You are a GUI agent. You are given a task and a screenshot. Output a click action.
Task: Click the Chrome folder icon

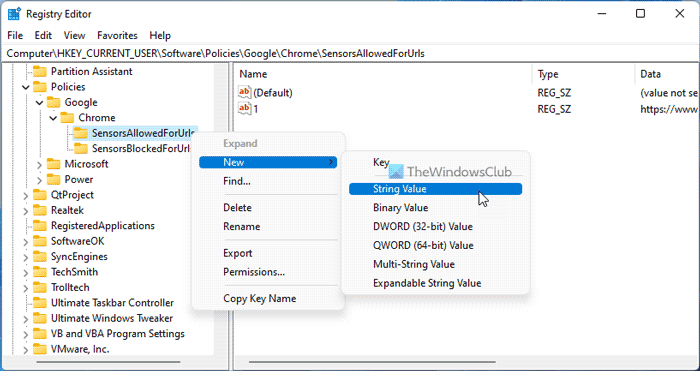click(x=67, y=118)
